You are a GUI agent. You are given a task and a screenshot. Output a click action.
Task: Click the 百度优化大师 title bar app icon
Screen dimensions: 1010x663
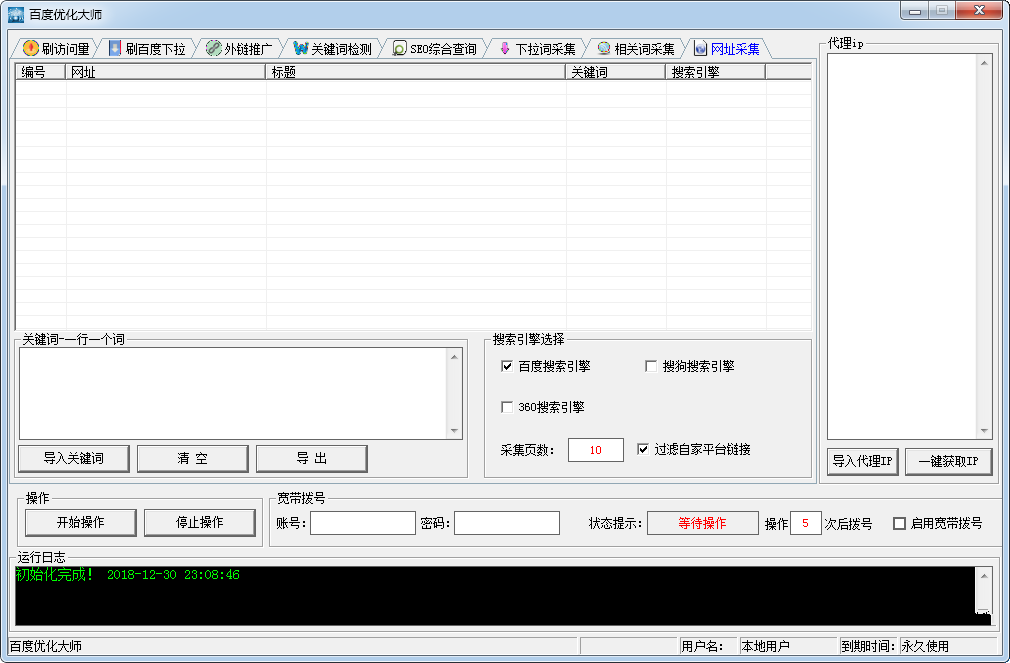[16, 14]
